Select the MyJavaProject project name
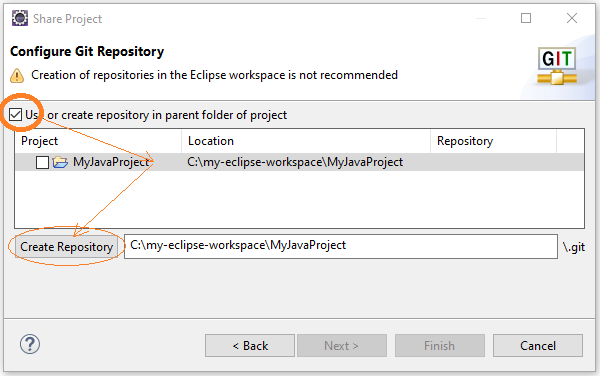Viewport: 600px width, 376px height. point(111,162)
